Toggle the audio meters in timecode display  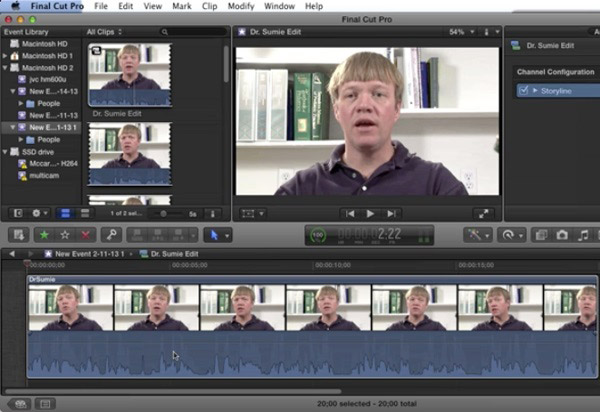tap(423, 236)
